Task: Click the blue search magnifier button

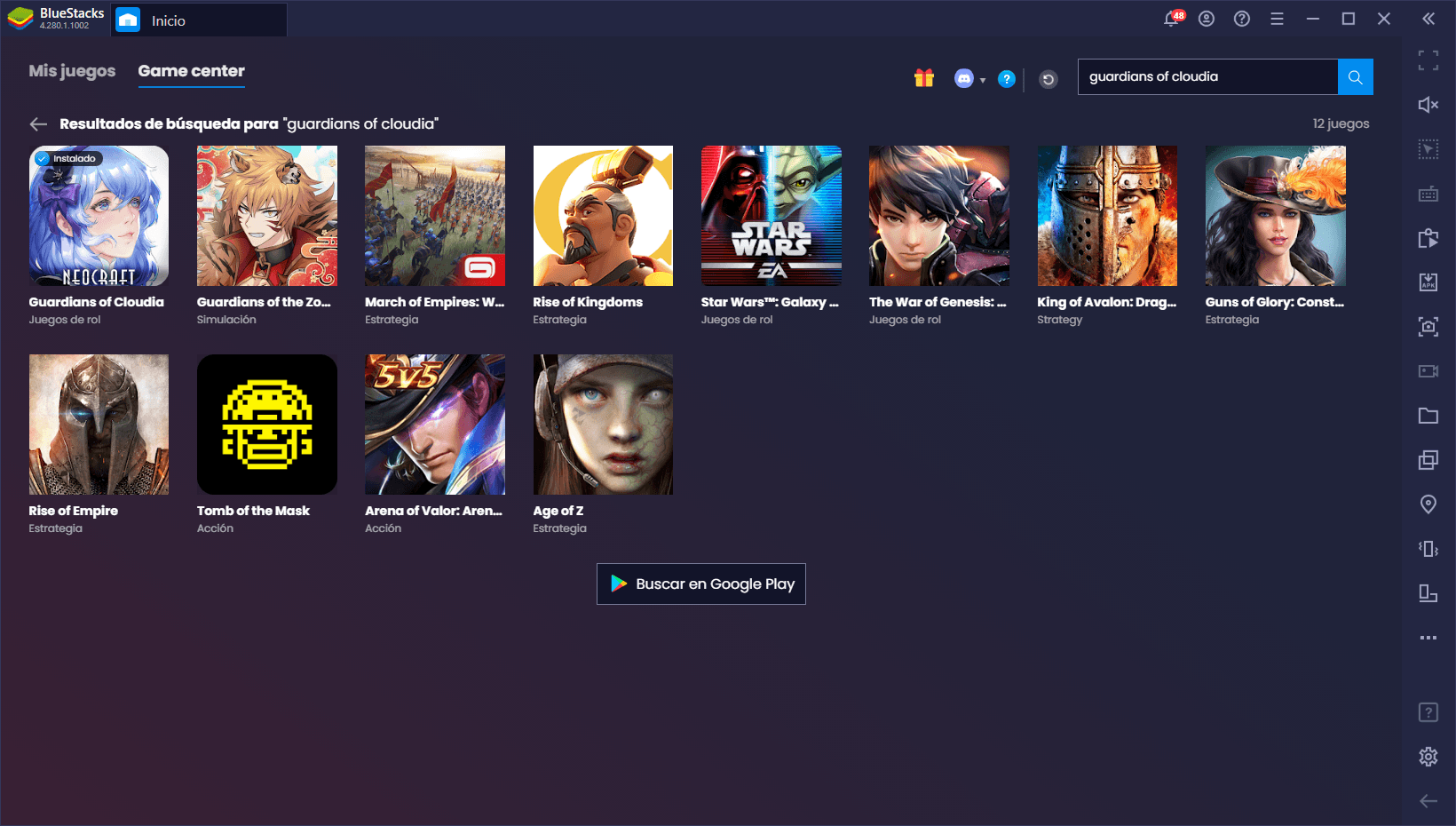Action: (1356, 77)
